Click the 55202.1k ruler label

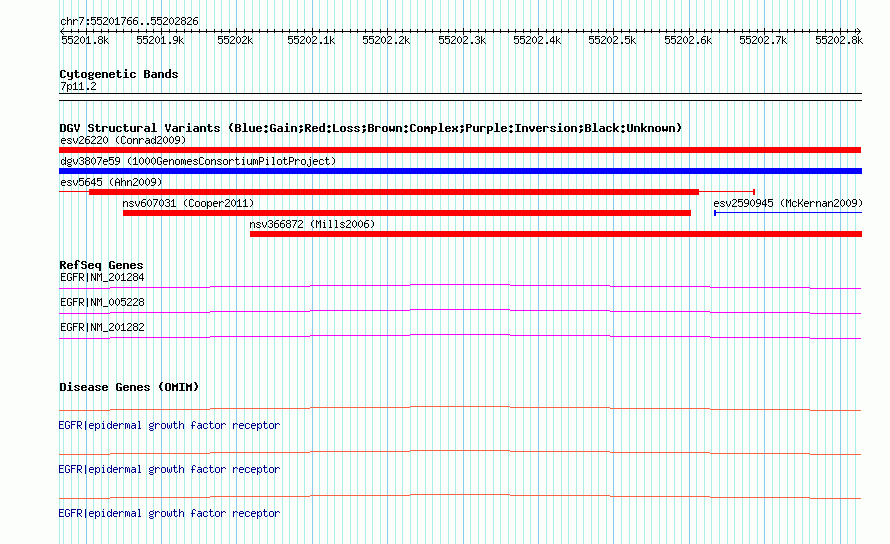pos(311,40)
